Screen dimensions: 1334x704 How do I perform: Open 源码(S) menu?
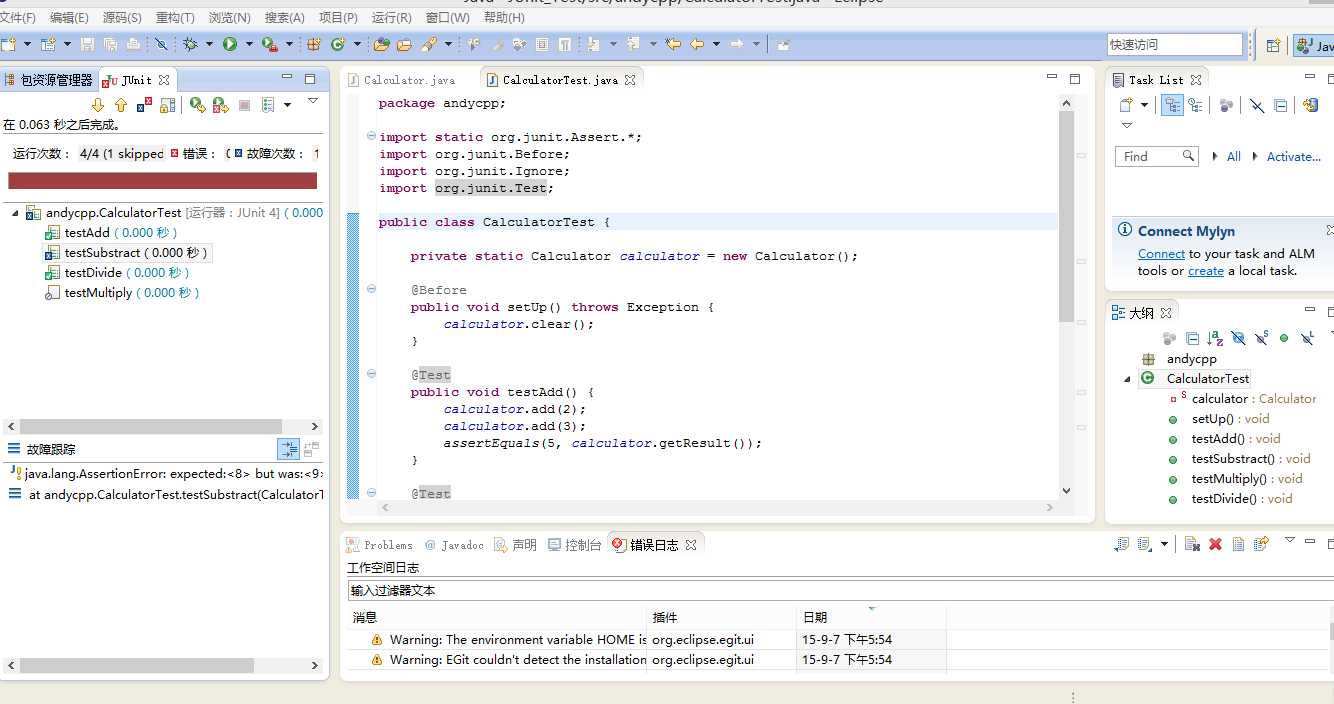(x=122, y=18)
